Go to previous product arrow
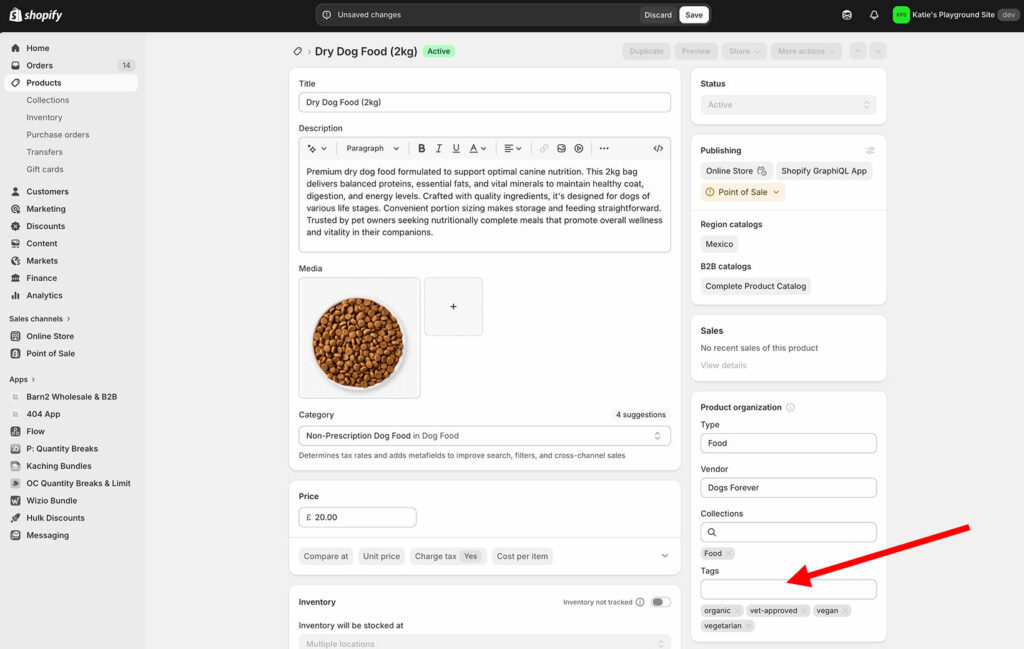The width and height of the screenshot is (1024, 649). pos(858,51)
